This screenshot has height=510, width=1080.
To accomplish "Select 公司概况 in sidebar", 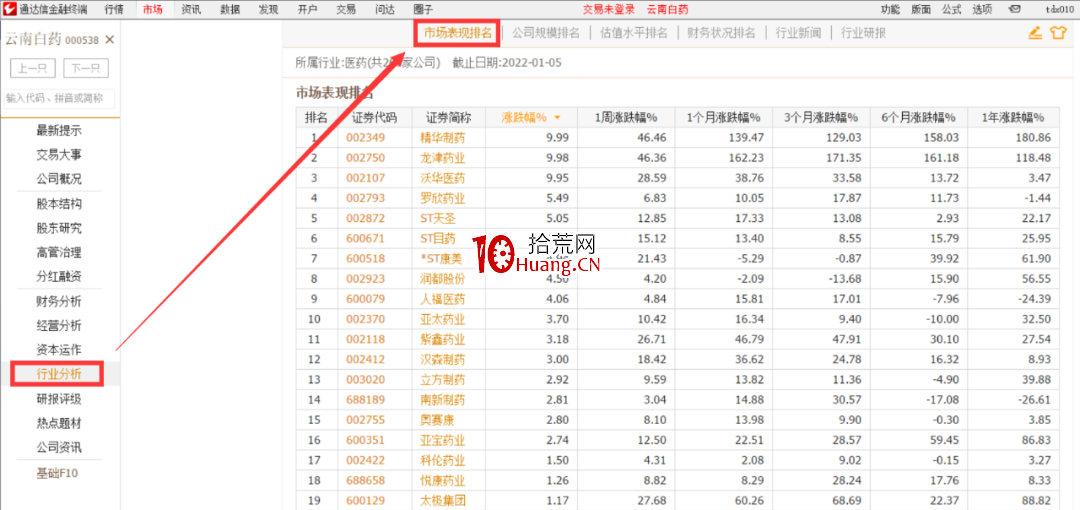I will pos(59,179).
